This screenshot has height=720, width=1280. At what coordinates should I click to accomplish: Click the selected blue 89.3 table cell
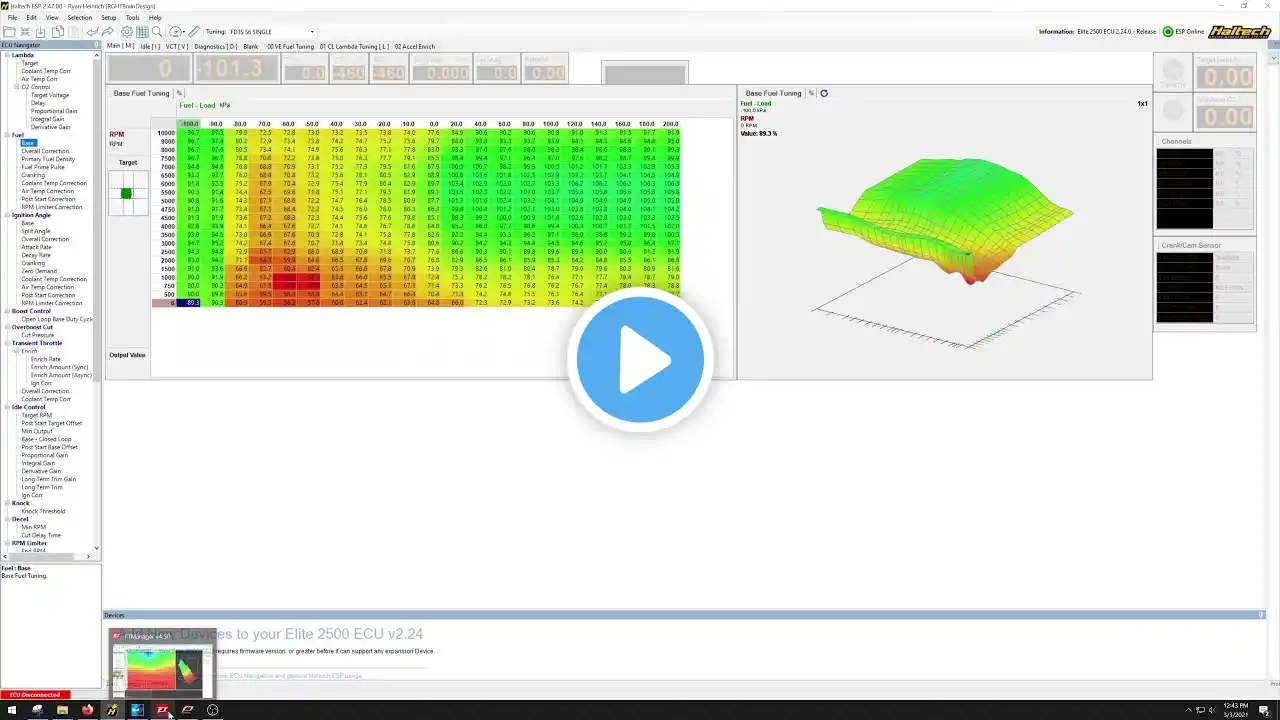(190, 303)
